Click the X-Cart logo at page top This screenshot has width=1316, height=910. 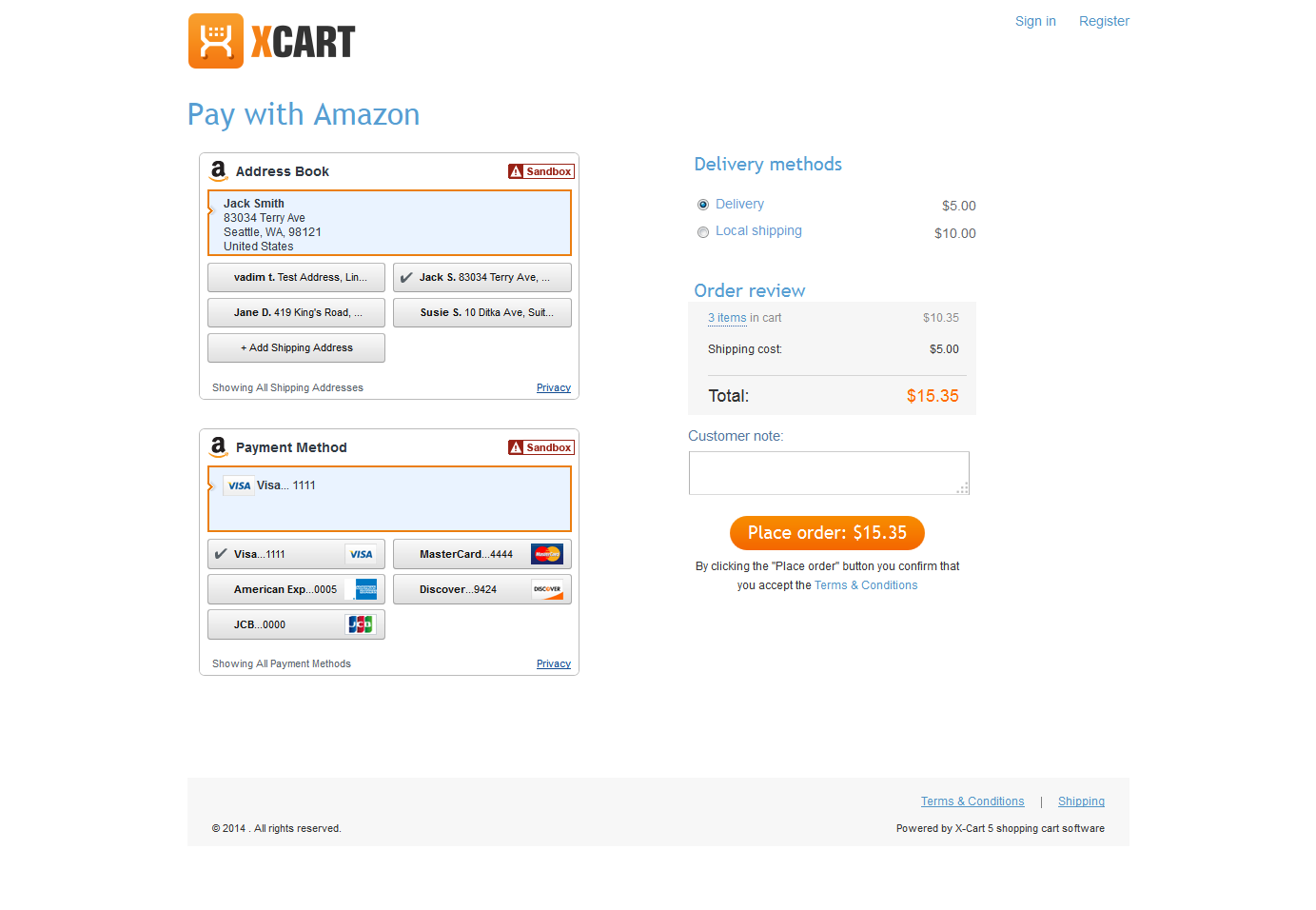point(271,41)
